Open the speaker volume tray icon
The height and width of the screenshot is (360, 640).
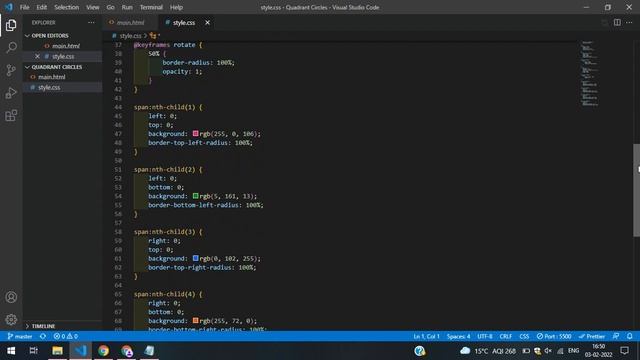[x=548, y=351]
